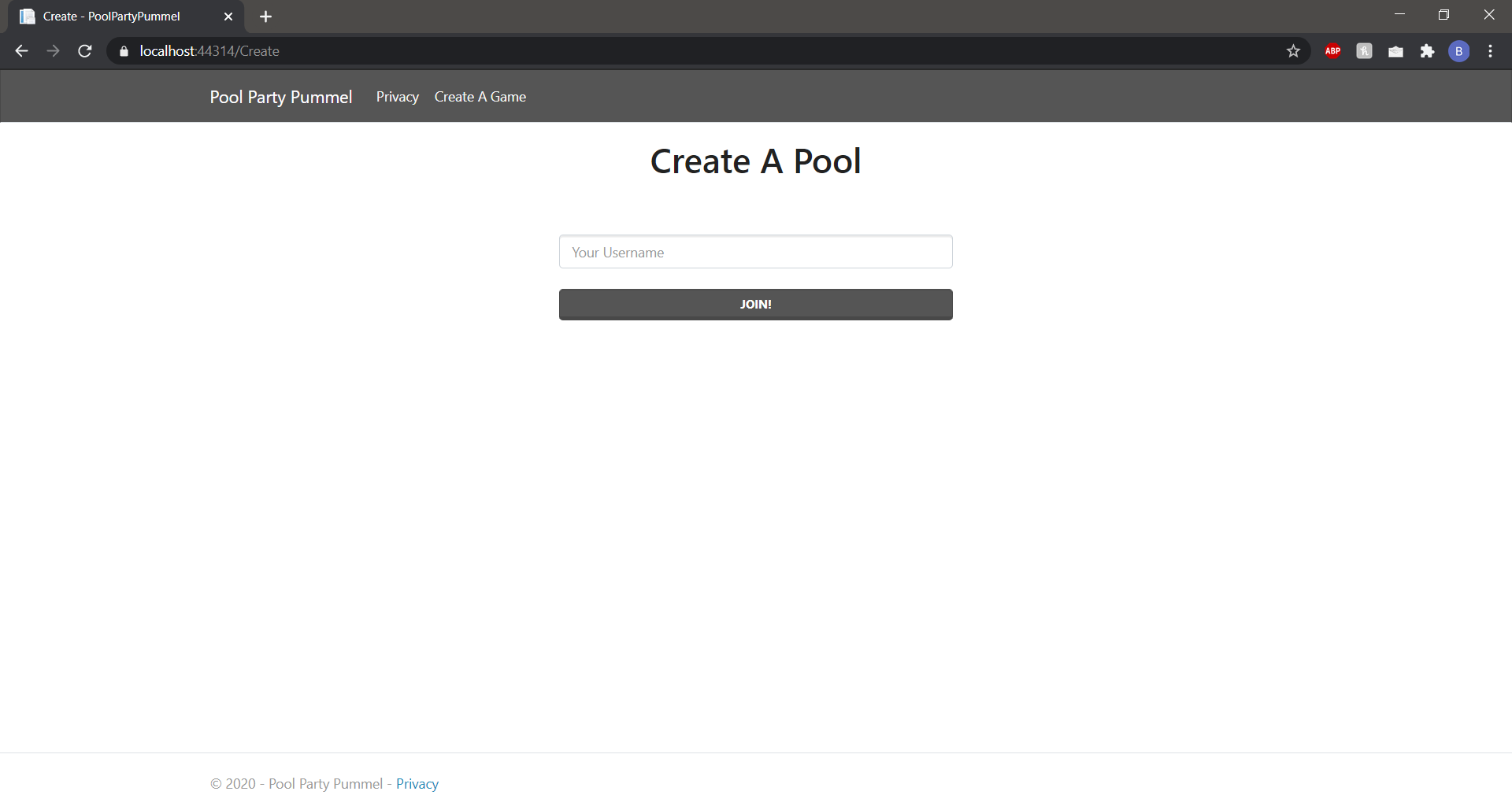Open a new browser tab
Screen dimensions: 1512x806
pos(265,16)
